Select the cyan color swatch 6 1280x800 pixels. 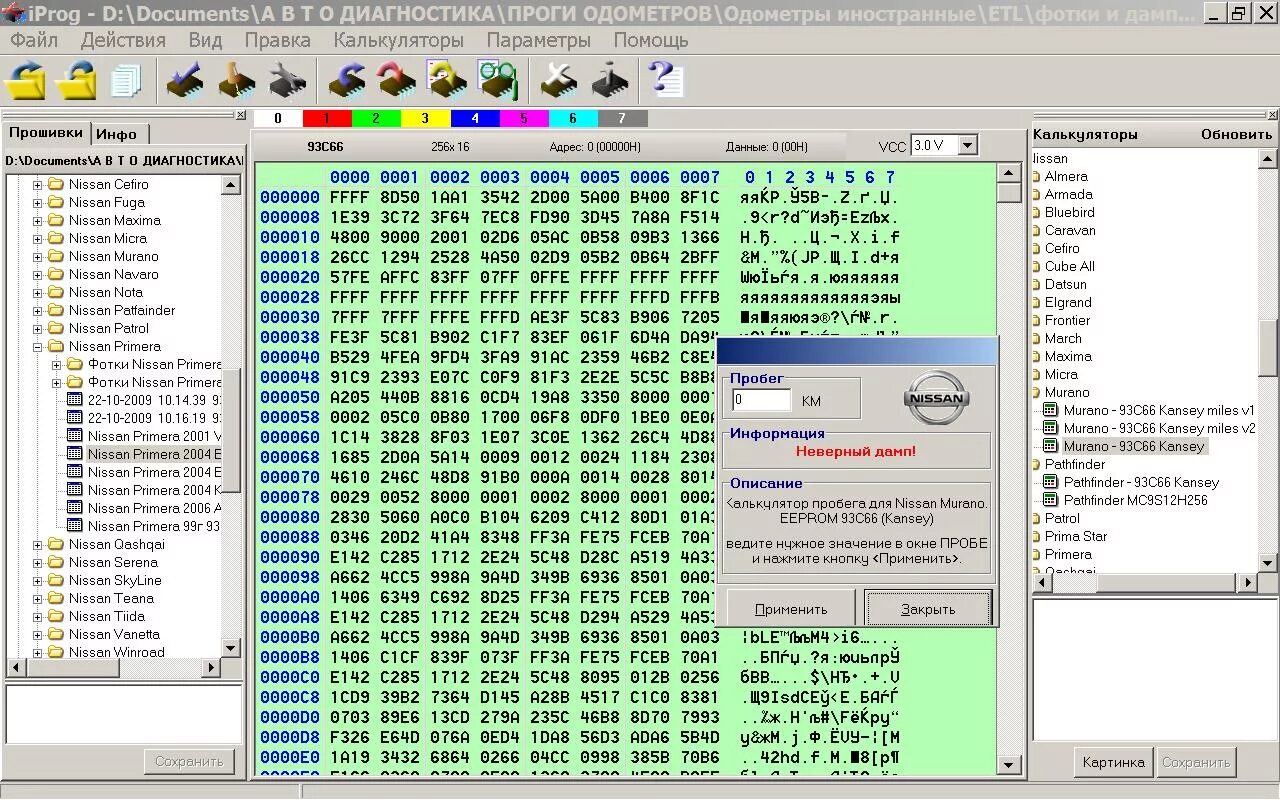click(x=573, y=118)
